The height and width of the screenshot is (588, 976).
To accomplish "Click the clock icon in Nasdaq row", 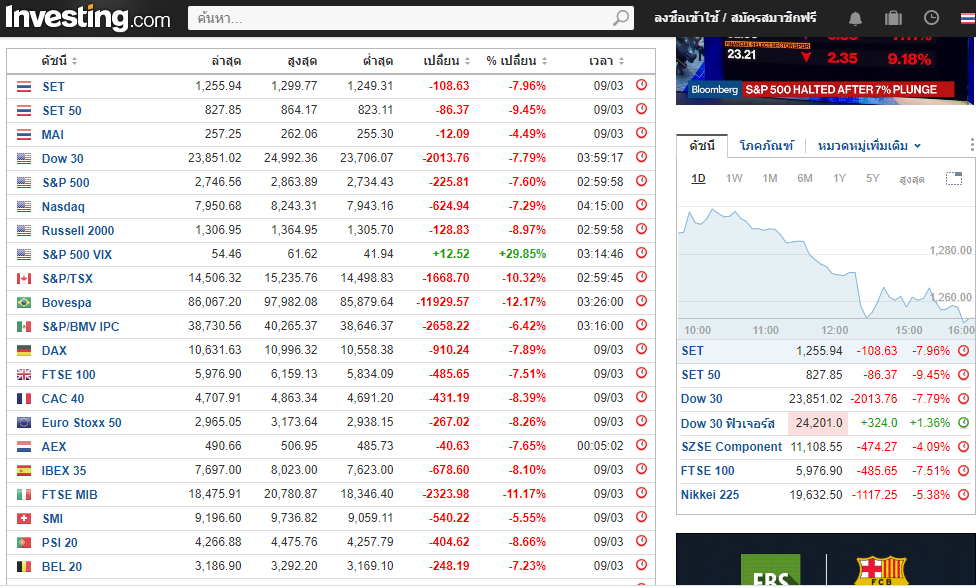I will [642, 205].
